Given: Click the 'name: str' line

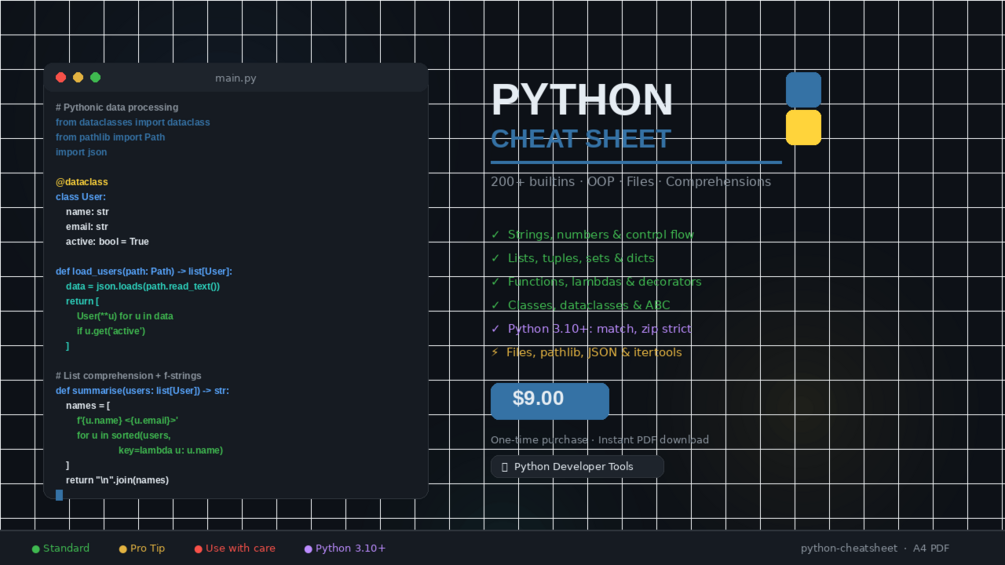Looking at the screenshot, I should click(87, 211).
